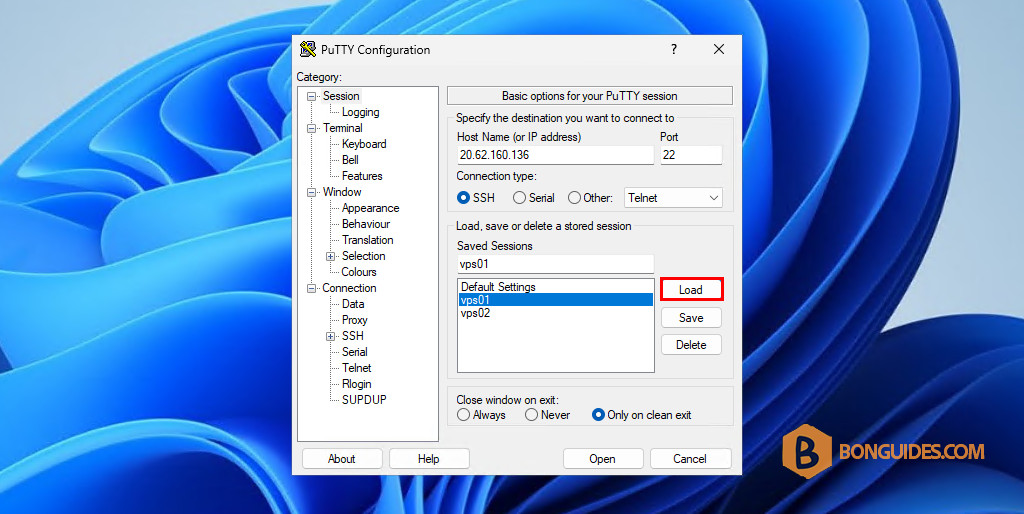Open the Window category
Image resolution: width=1024 pixels, height=514 pixels.
click(342, 192)
